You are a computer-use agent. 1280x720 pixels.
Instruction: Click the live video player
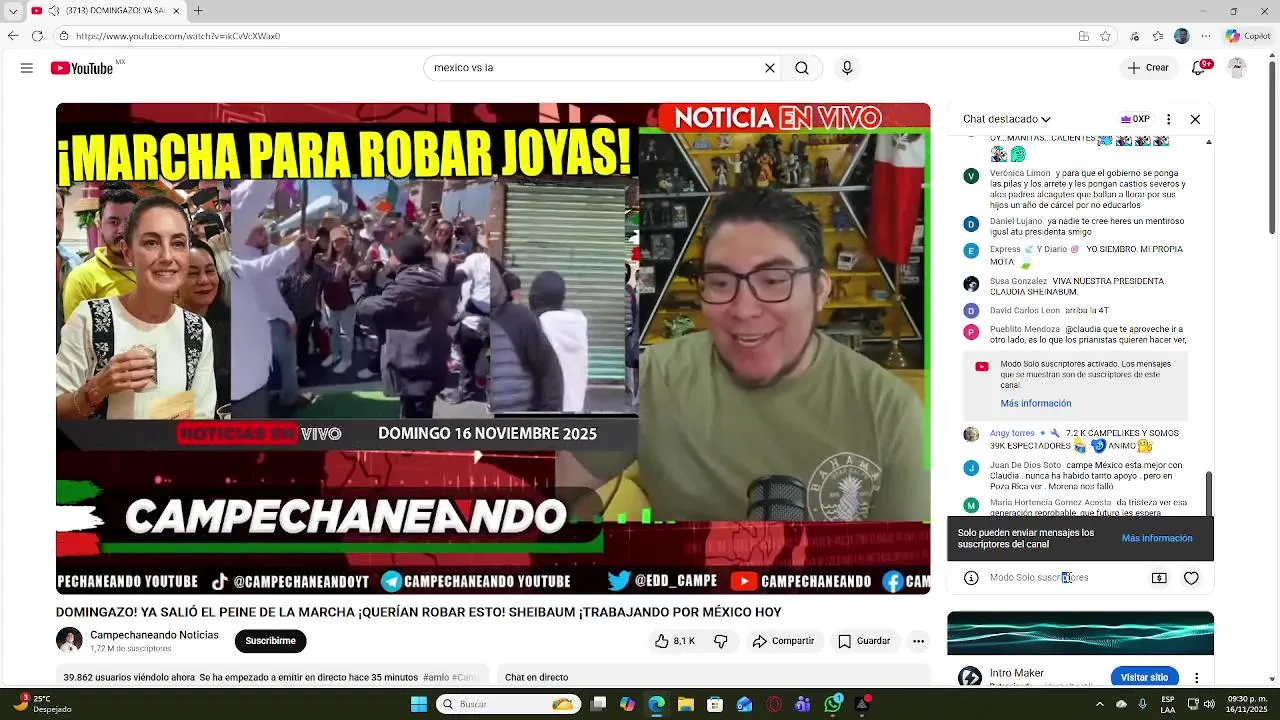(493, 348)
